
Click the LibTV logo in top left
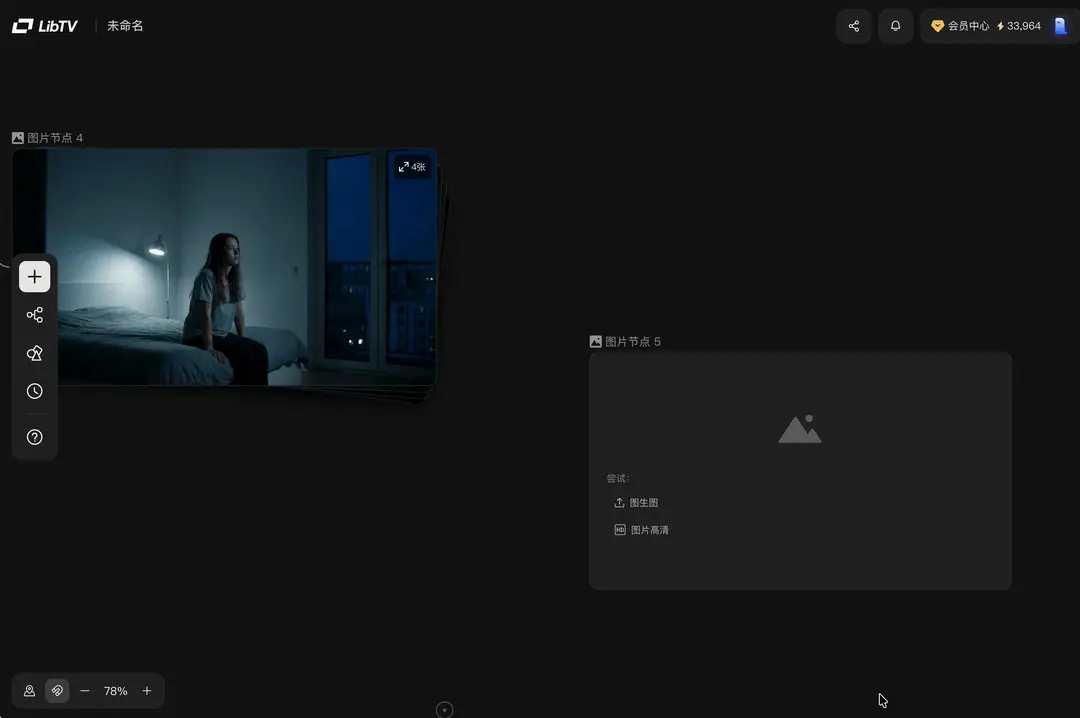pos(43,25)
